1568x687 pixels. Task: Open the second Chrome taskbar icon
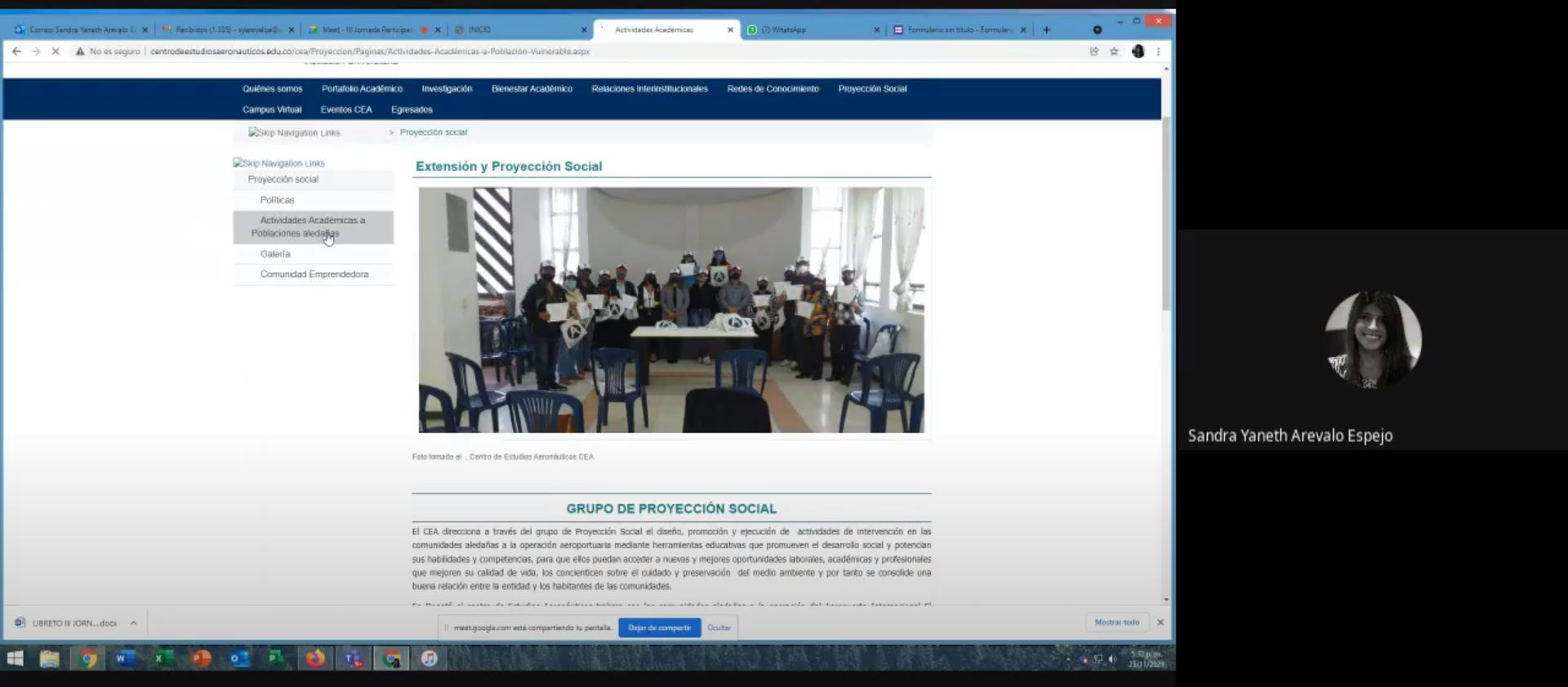coord(392,658)
